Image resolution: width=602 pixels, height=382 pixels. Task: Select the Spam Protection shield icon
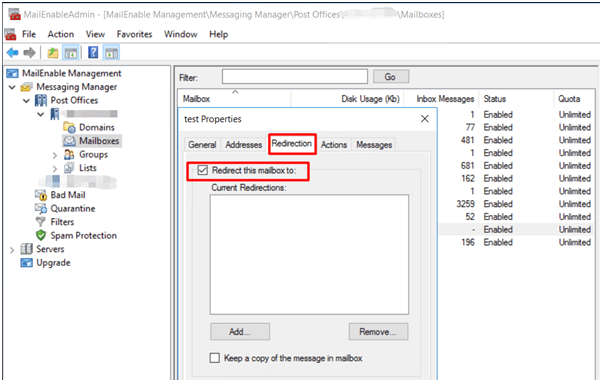[x=41, y=235]
